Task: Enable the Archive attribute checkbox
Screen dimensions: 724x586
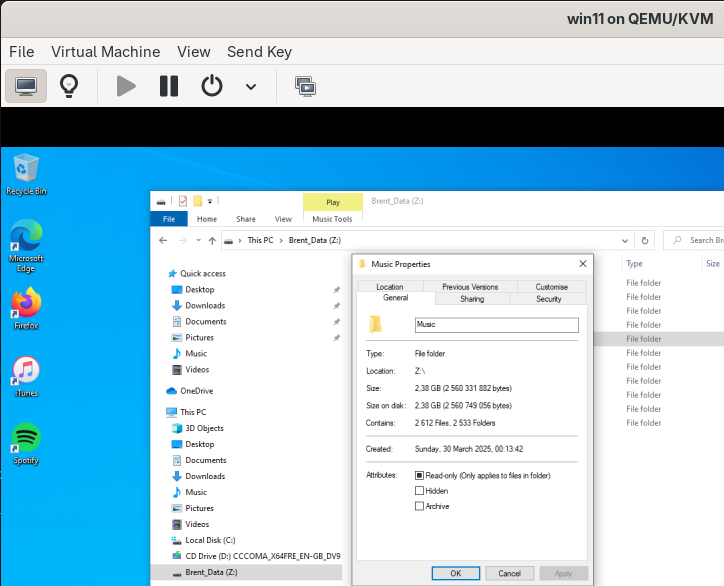Action: click(x=419, y=506)
